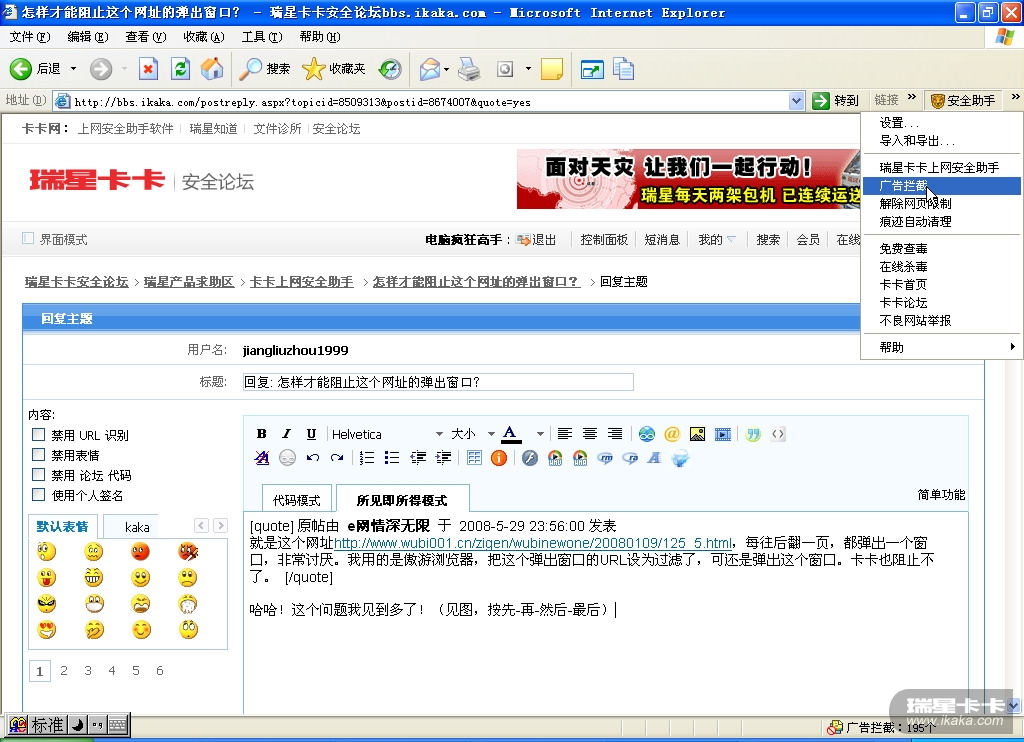Open Back button history dropdown
Viewport: 1024px width, 742px height.
[x=73, y=69]
